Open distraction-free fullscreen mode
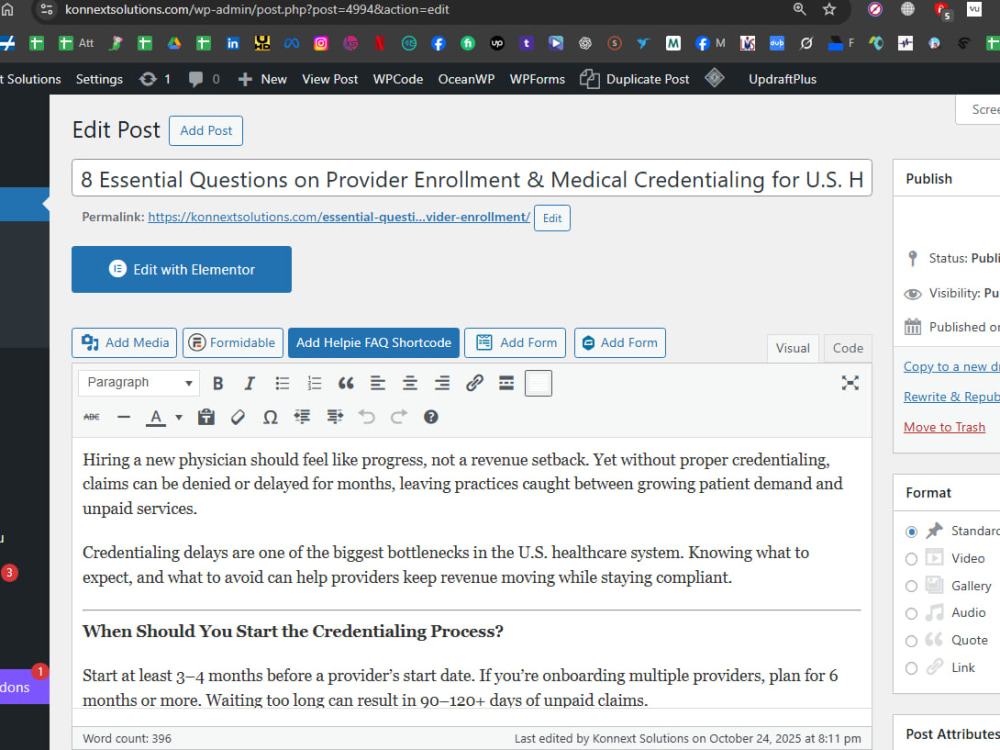This screenshot has width=1000, height=750. click(850, 383)
